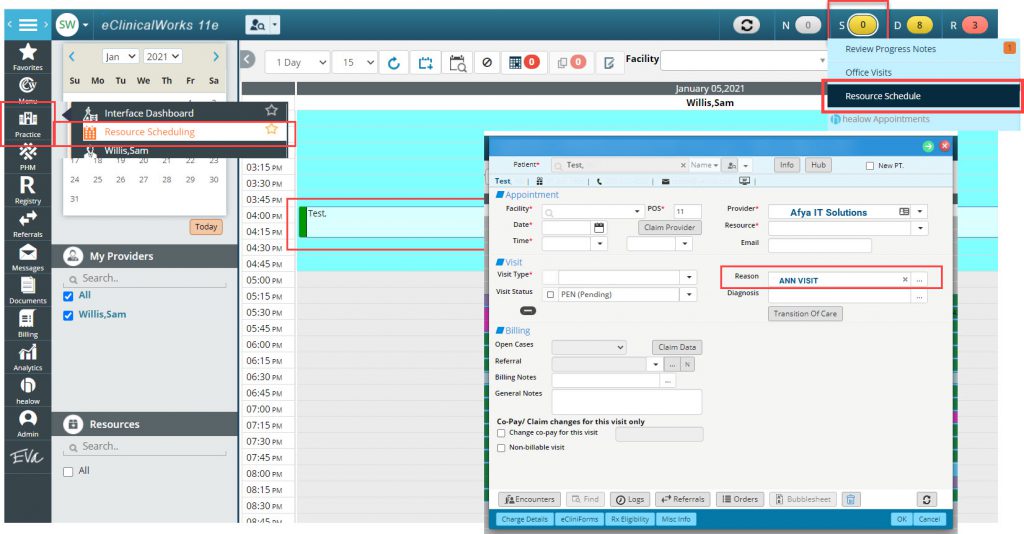
Task: Collapse the left panel with the arrow
Action: 248,59
